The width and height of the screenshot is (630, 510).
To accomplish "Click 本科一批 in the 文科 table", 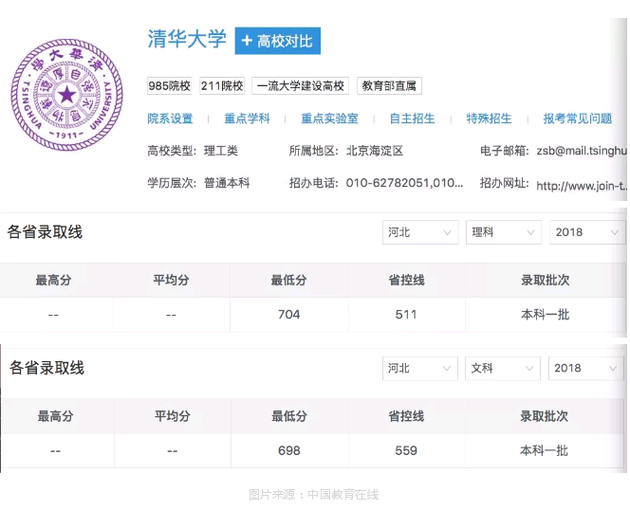I will (544, 451).
